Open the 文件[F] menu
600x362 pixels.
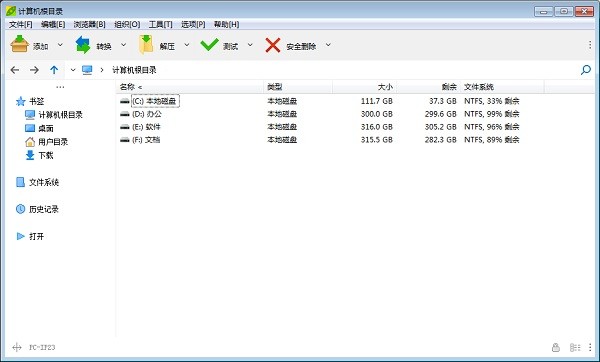tap(21, 24)
